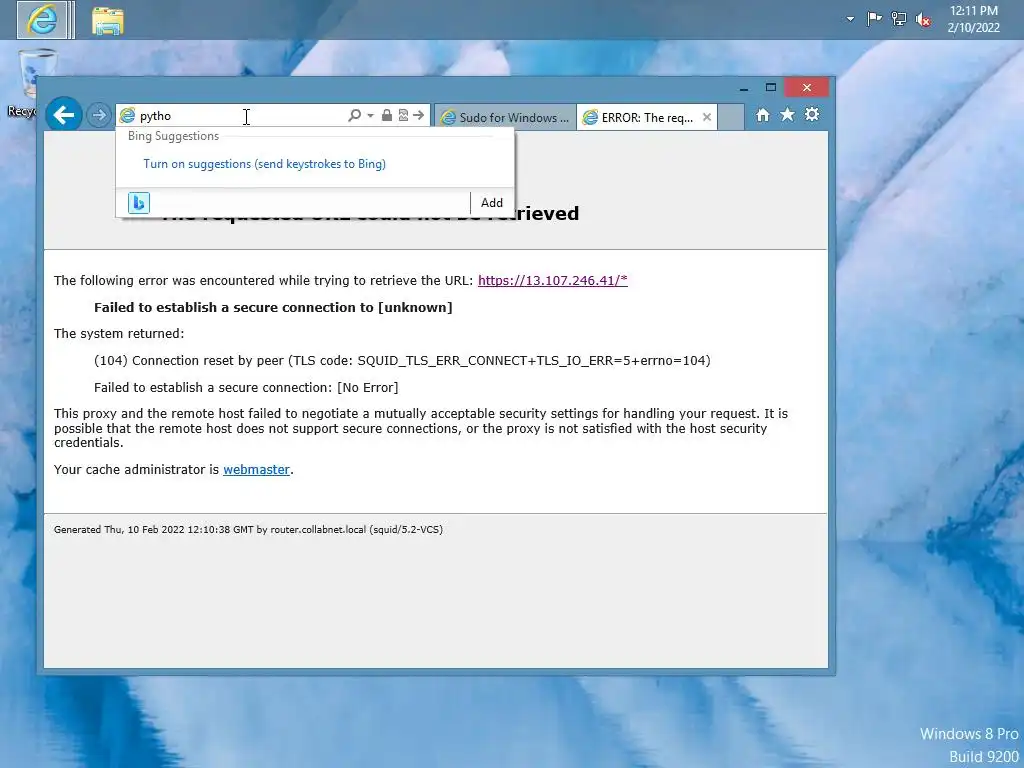Open Favorites with the star icon
The height and width of the screenshot is (768, 1024).
pos(787,115)
